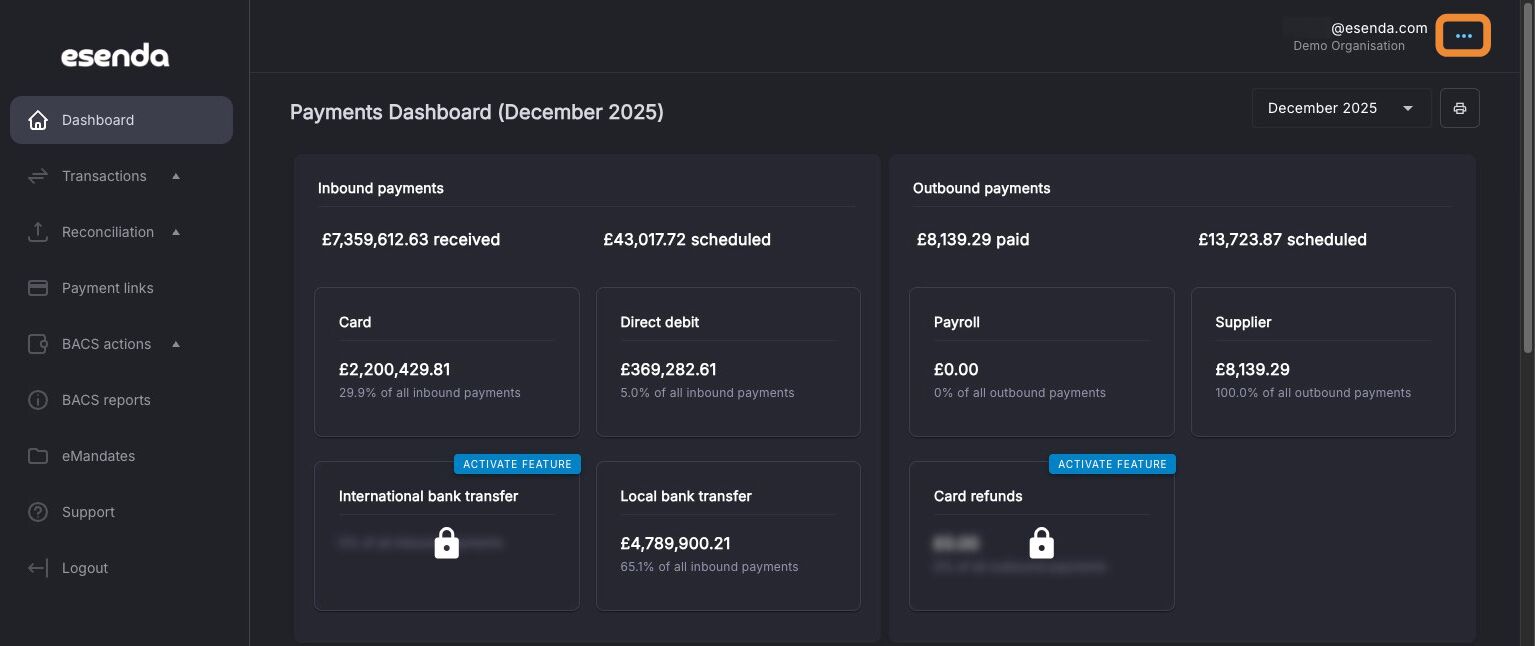Expand the Reconciliation submenu arrow
Image resolution: width=1535 pixels, height=646 pixels.
click(176, 232)
